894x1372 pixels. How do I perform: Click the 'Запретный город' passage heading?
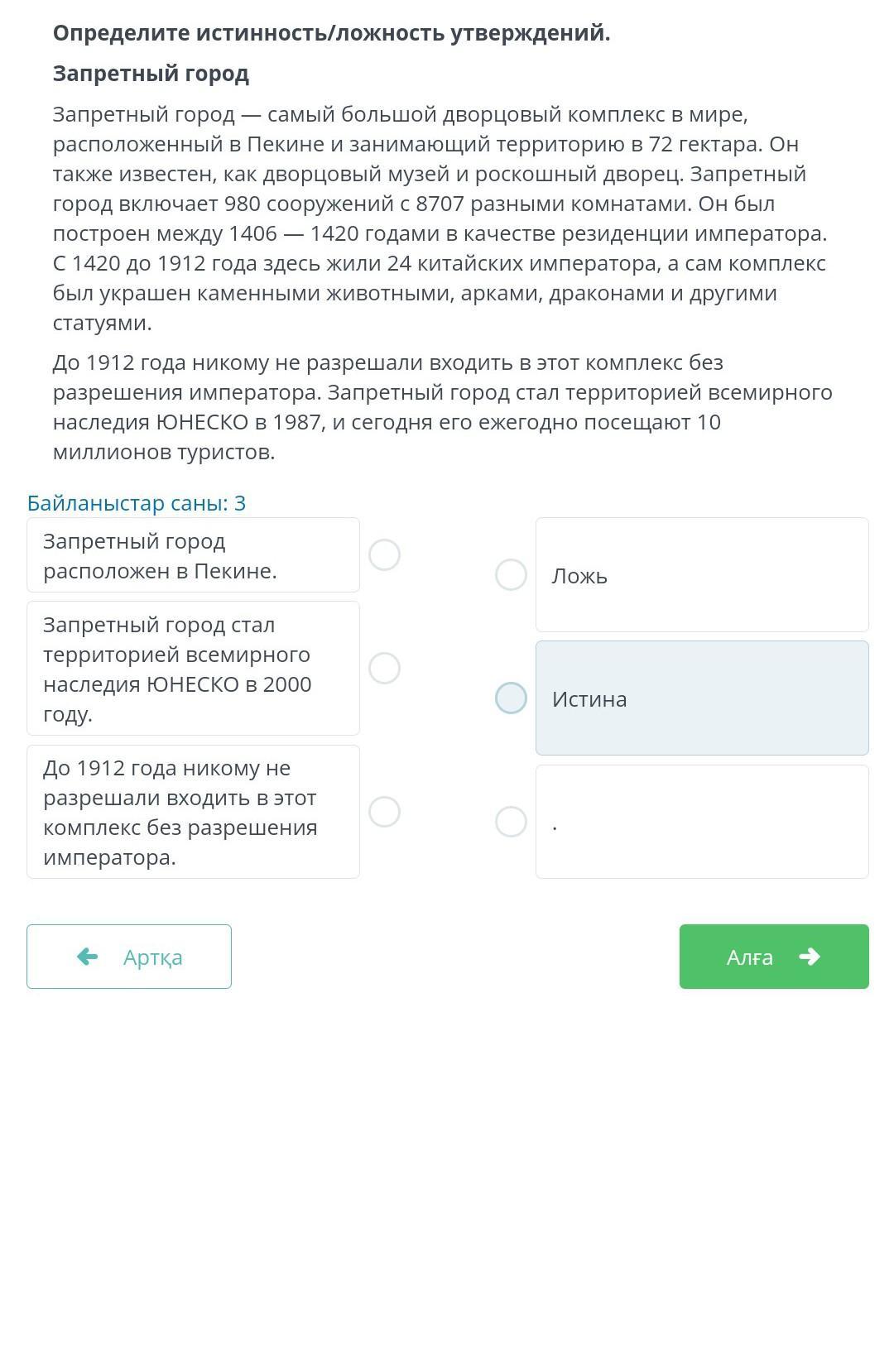pyautogui.click(x=151, y=74)
